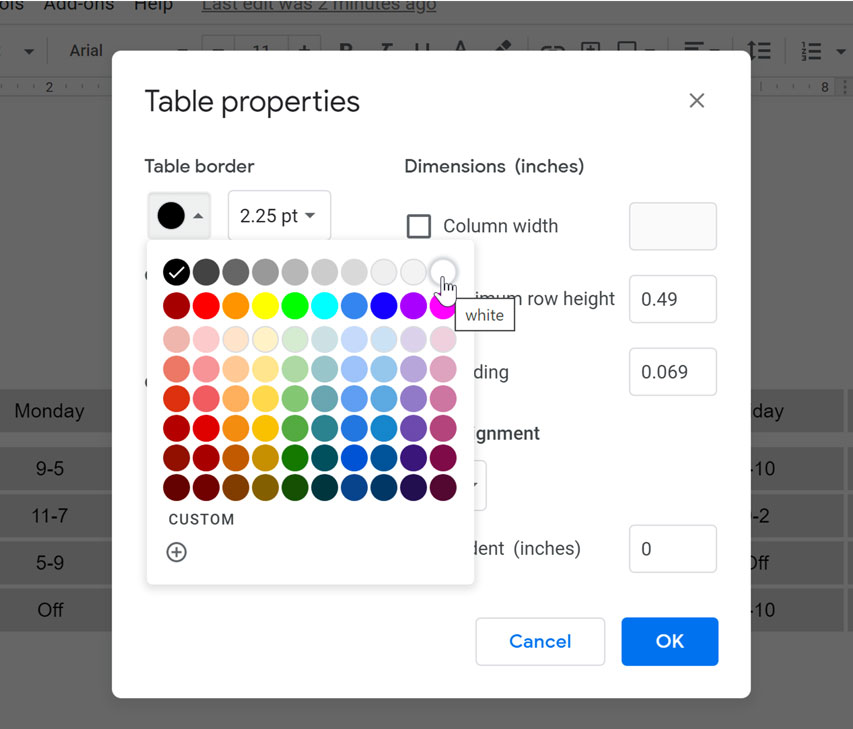Click the indent inches input field
Screen dimensions: 853x729
[672, 549]
